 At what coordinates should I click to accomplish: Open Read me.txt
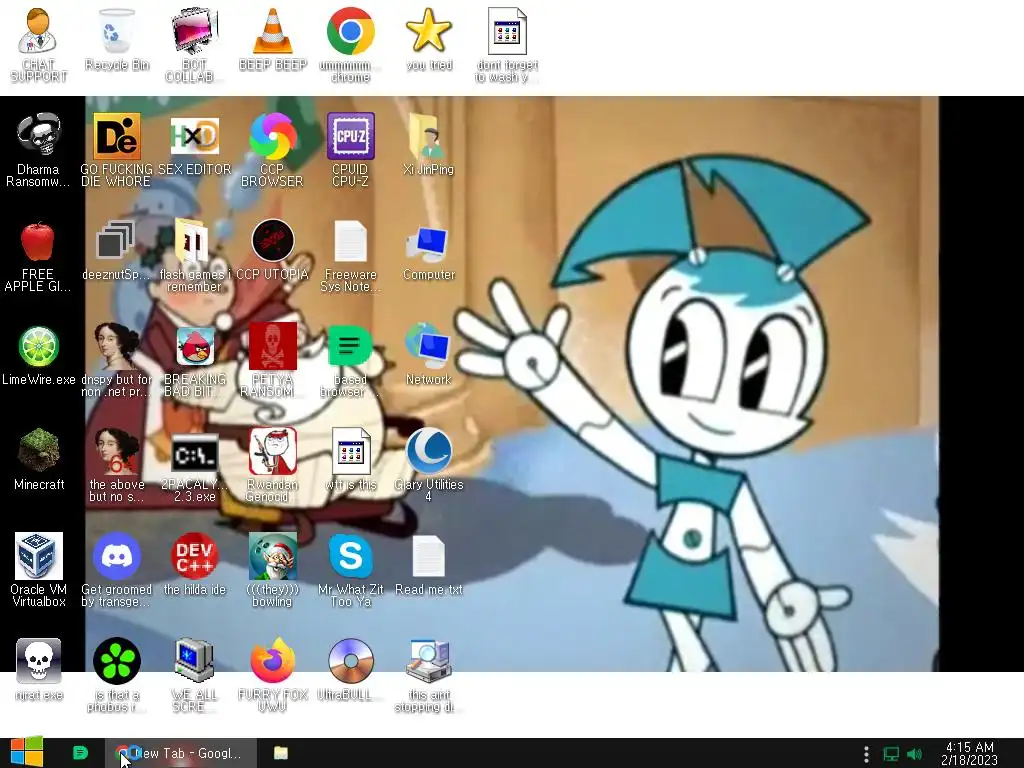(428, 566)
